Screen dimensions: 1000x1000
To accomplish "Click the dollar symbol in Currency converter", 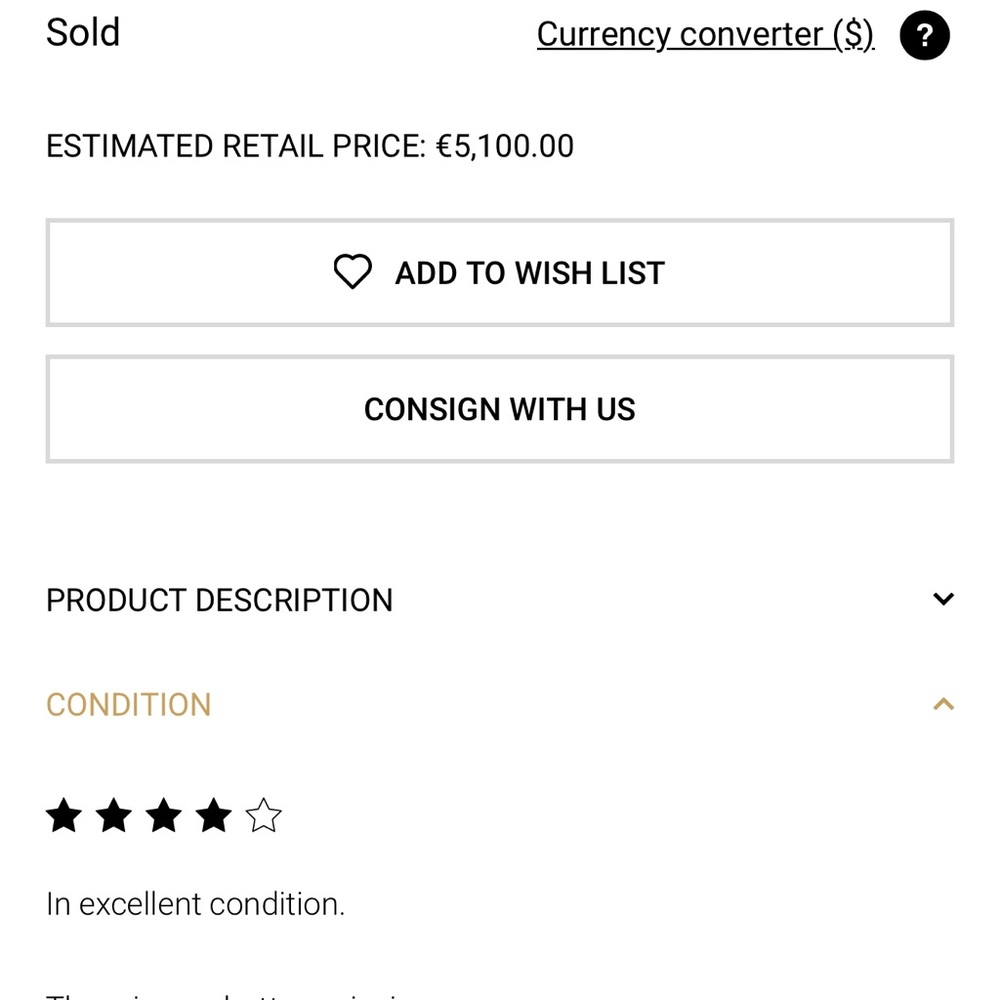I will pos(853,34).
